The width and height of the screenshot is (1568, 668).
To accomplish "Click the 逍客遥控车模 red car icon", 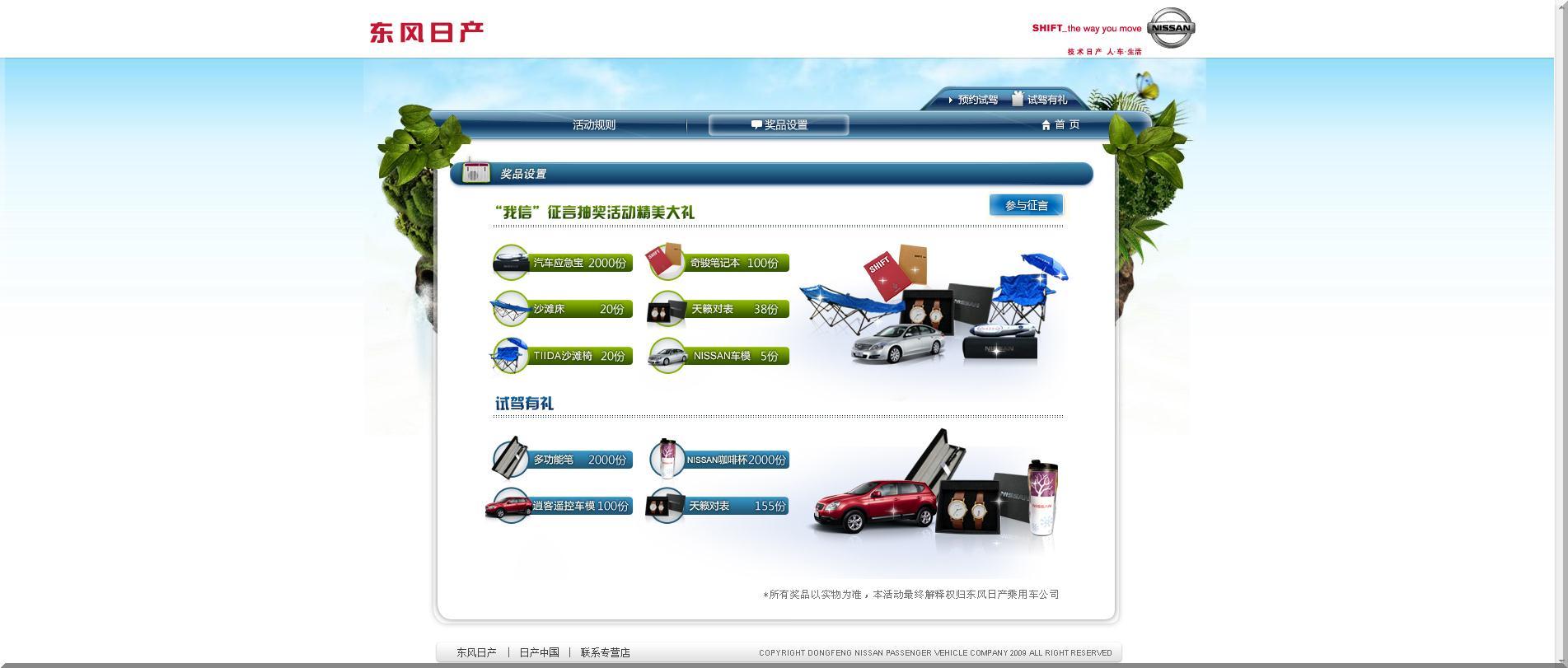I will click(509, 505).
